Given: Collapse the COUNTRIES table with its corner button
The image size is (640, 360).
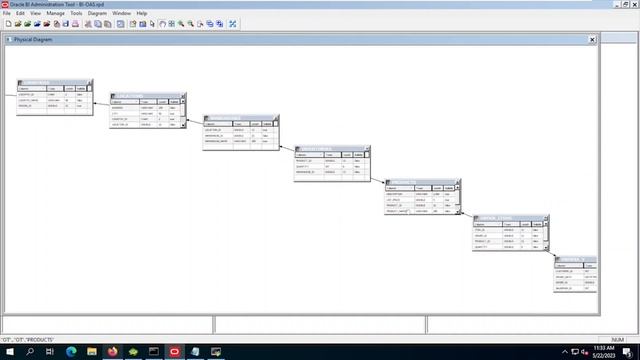Looking at the screenshot, I should point(90,83).
